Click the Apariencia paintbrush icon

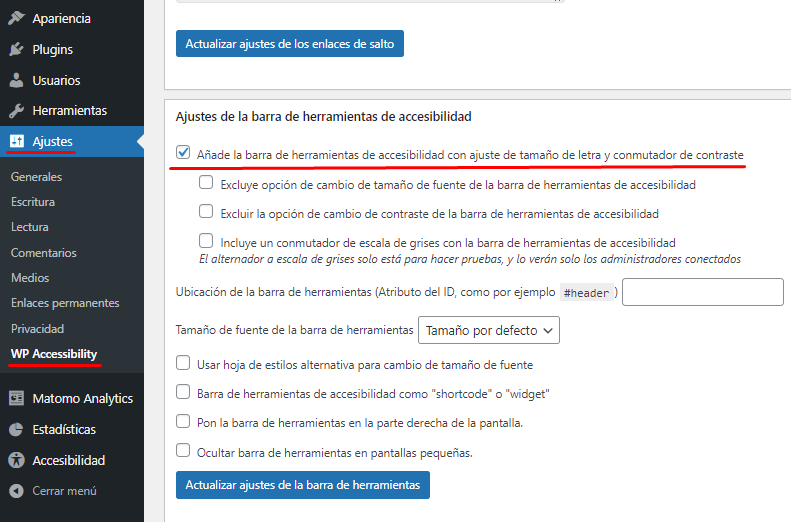pyautogui.click(x=16, y=18)
